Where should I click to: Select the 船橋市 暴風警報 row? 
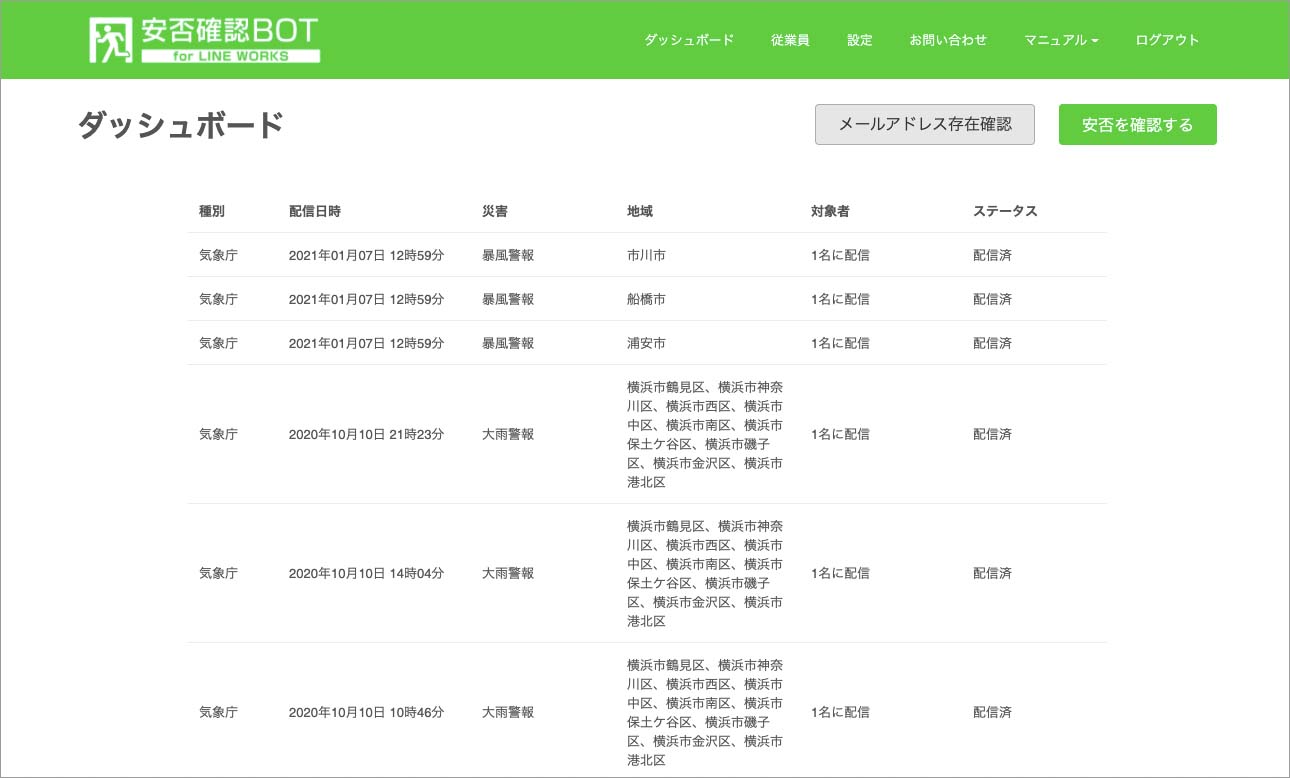tap(646, 299)
